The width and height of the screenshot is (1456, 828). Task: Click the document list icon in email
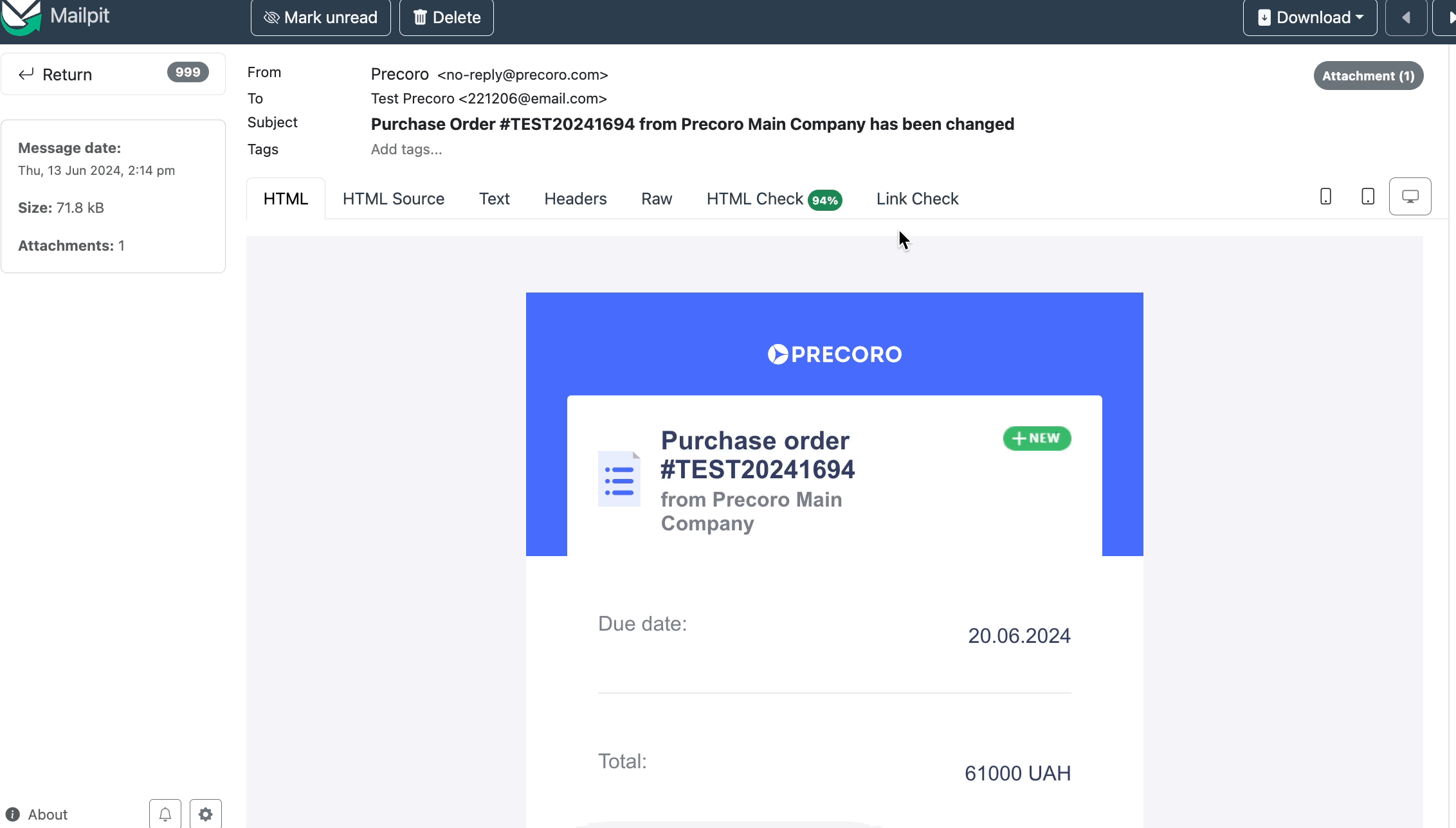(x=619, y=479)
